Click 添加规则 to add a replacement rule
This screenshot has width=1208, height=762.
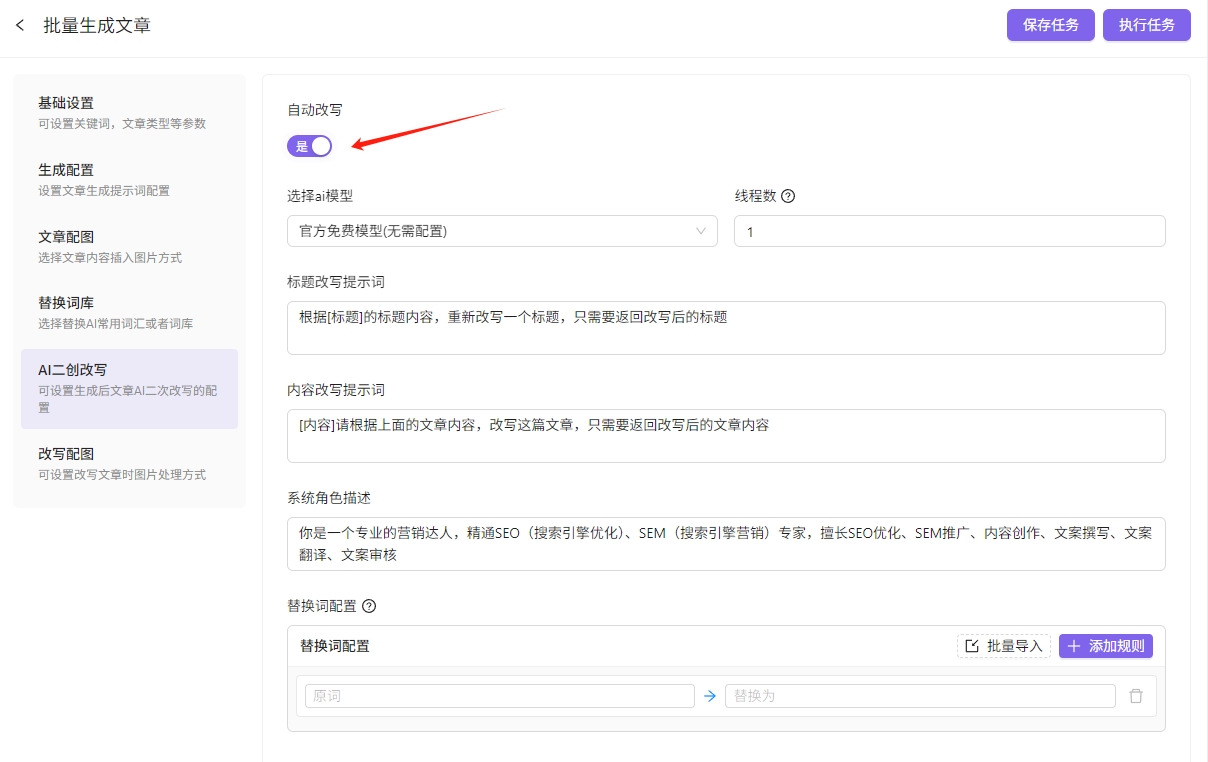1105,646
